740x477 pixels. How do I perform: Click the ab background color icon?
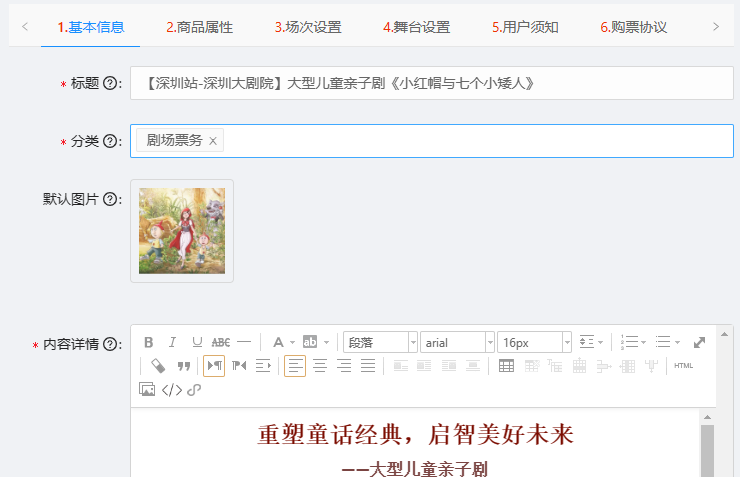(310, 342)
